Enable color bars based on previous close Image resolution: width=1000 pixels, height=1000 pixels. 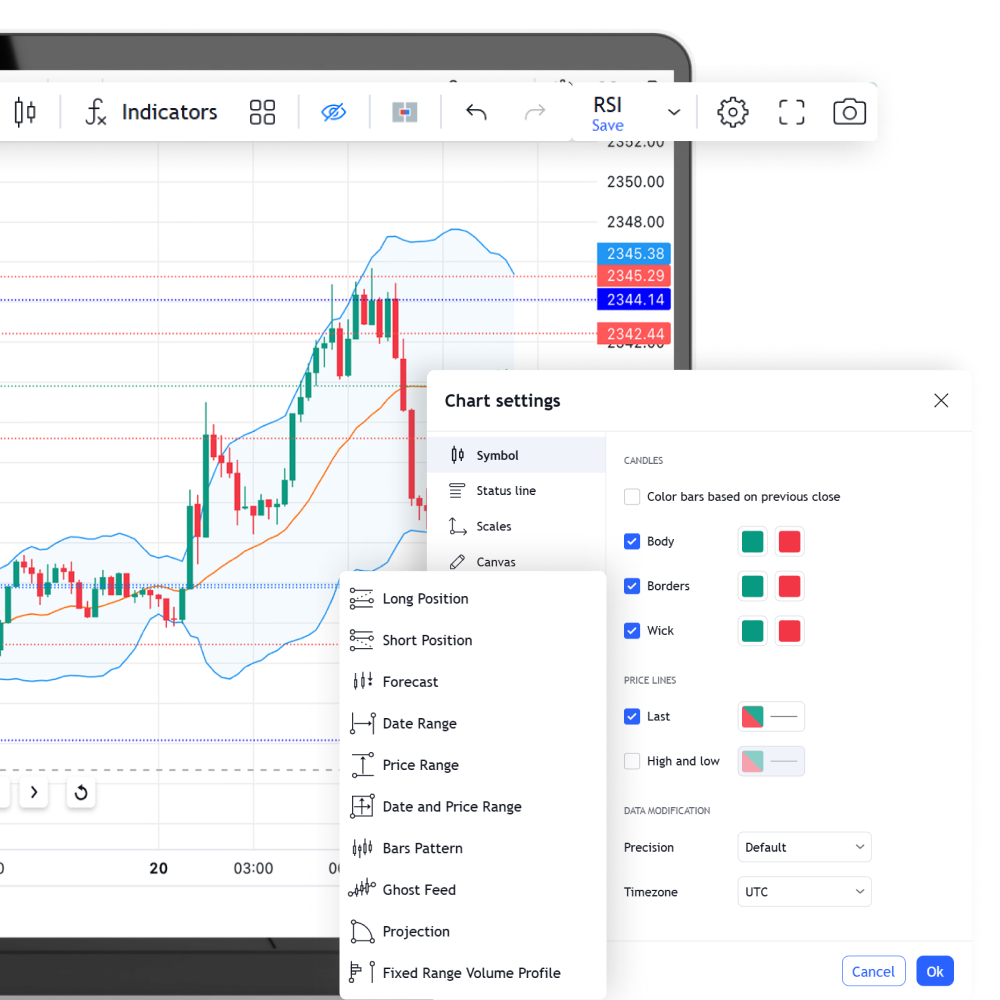(631, 497)
